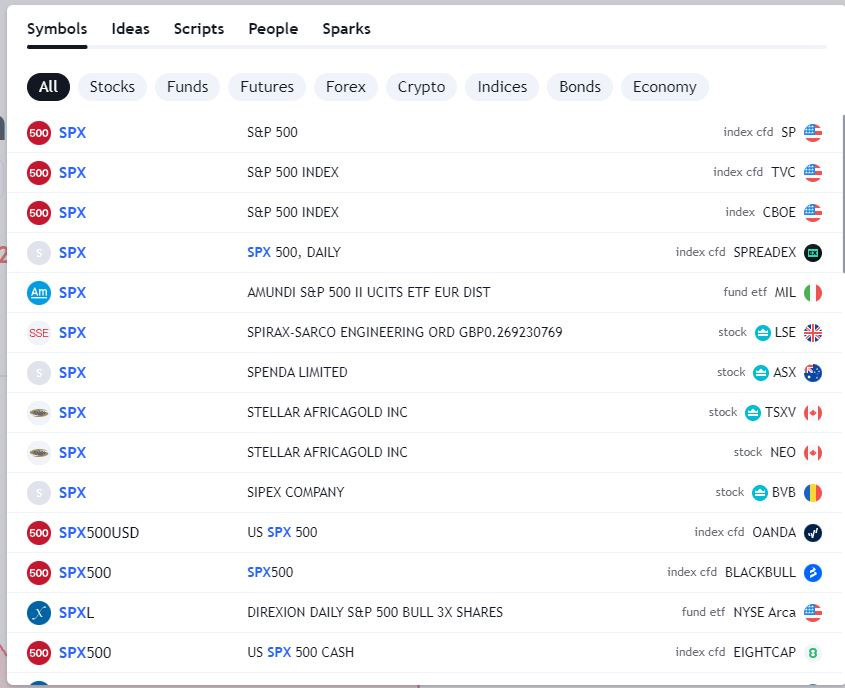Select the Symbols tab
This screenshot has width=845, height=688.
[57, 29]
